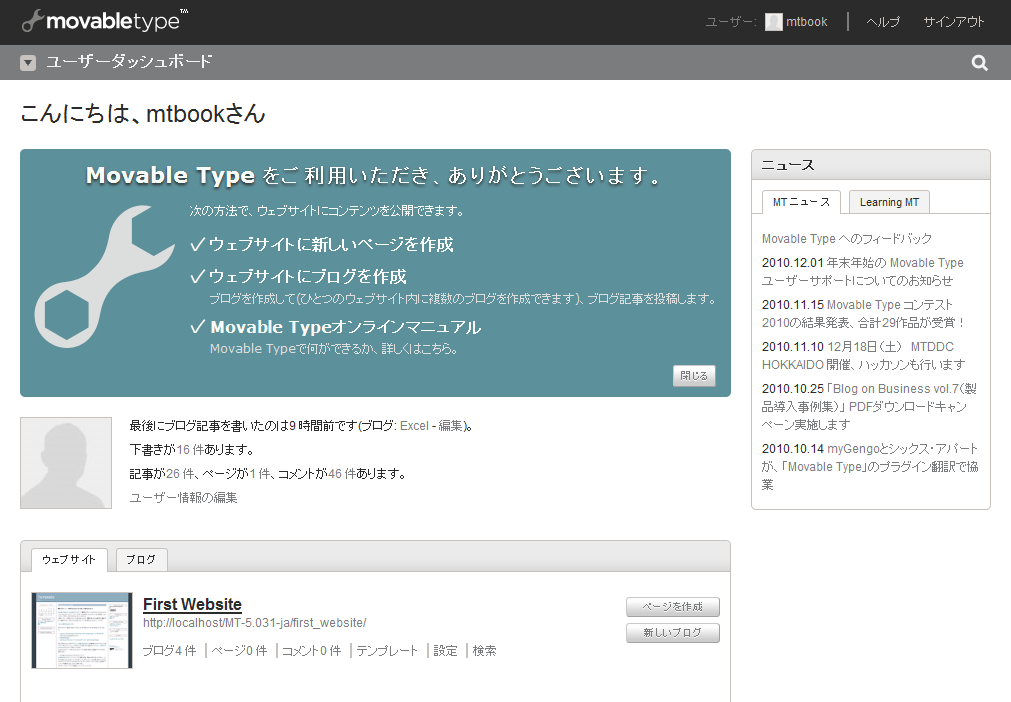Open the First Website title link
Screen dimensions: 1011x702
tap(192, 605)
